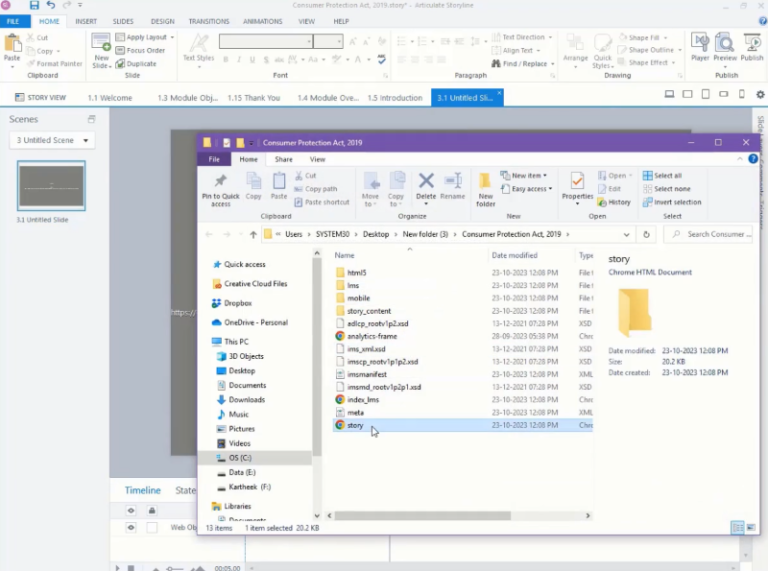
Task: Click the Refresh icon beside address bar
Action: 647,234
